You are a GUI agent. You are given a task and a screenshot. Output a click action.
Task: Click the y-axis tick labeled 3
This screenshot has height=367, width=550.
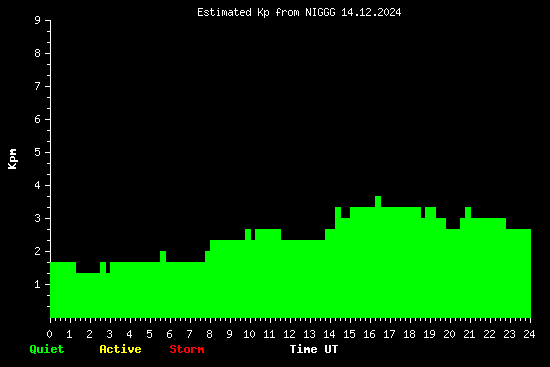(38, 218)
